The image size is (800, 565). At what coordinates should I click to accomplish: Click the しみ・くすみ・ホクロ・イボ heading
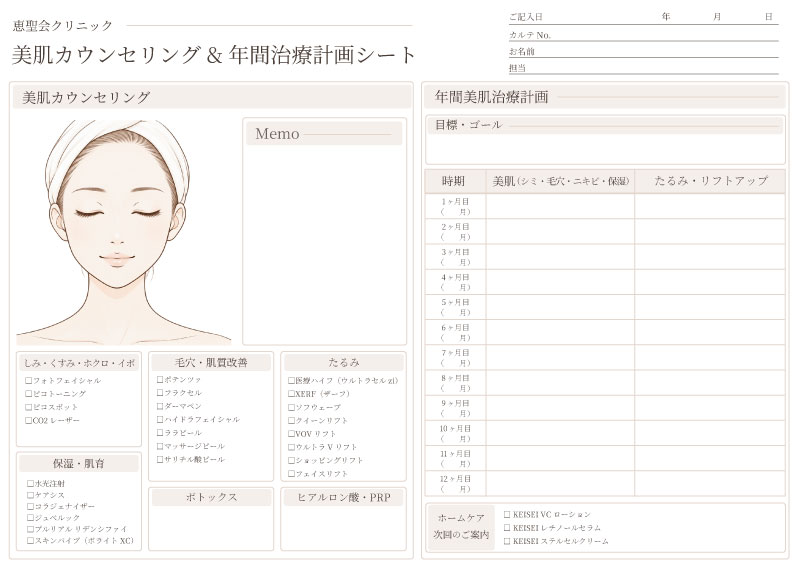(79, 363)
